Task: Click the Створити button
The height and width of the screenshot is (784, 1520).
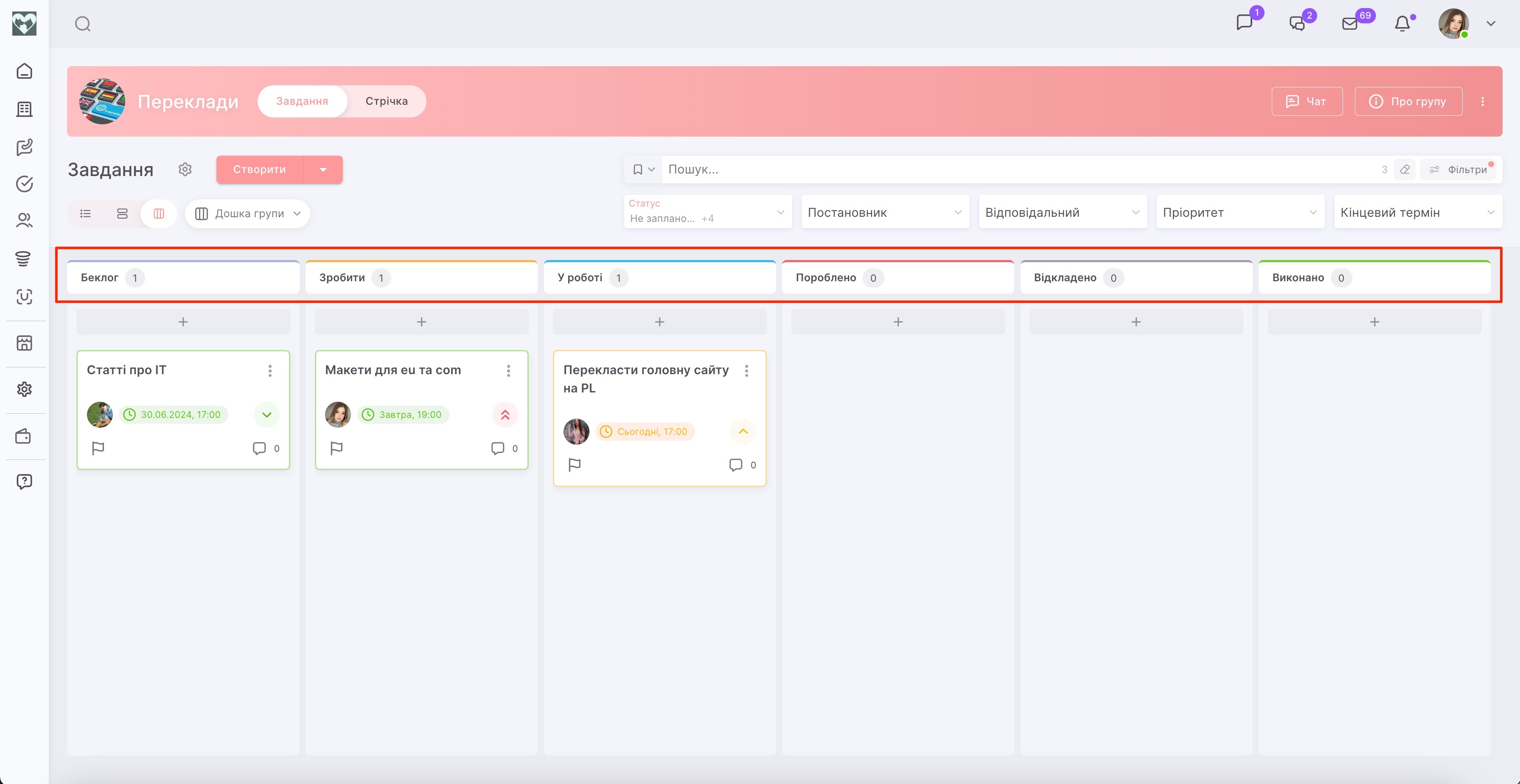Action: point(260,169)
